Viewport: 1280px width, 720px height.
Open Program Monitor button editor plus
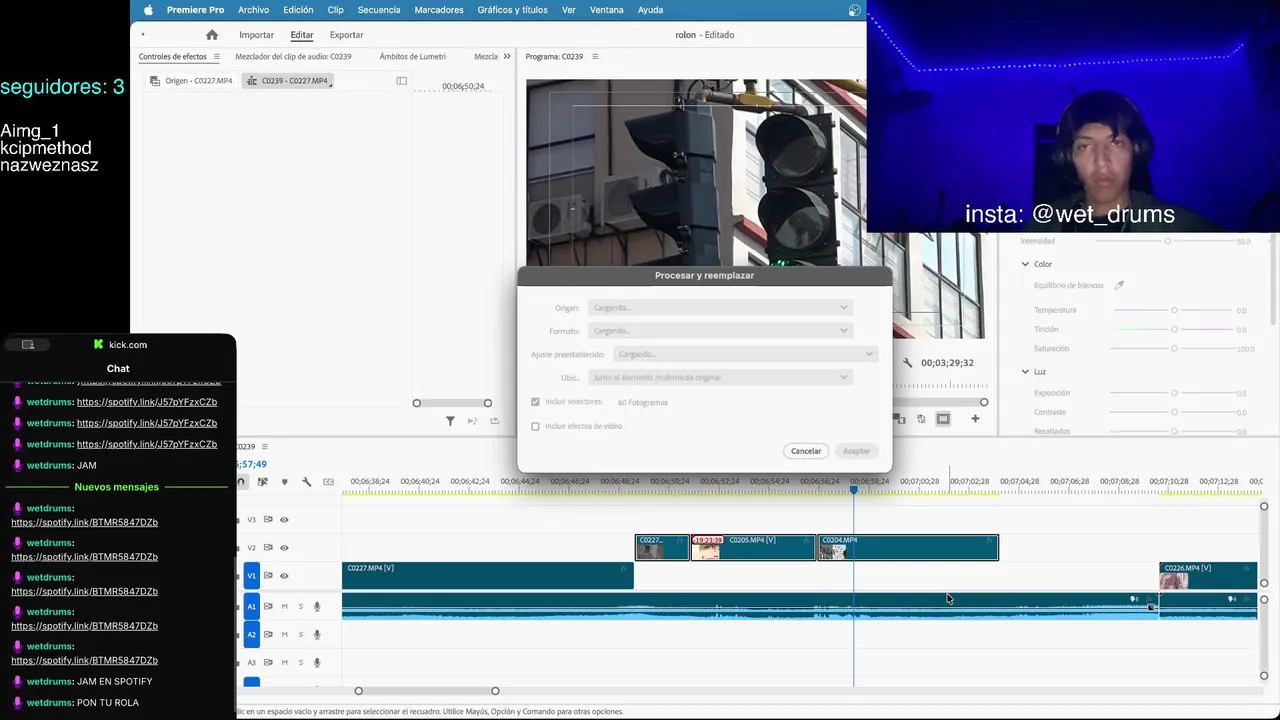[x=975, y=419]
